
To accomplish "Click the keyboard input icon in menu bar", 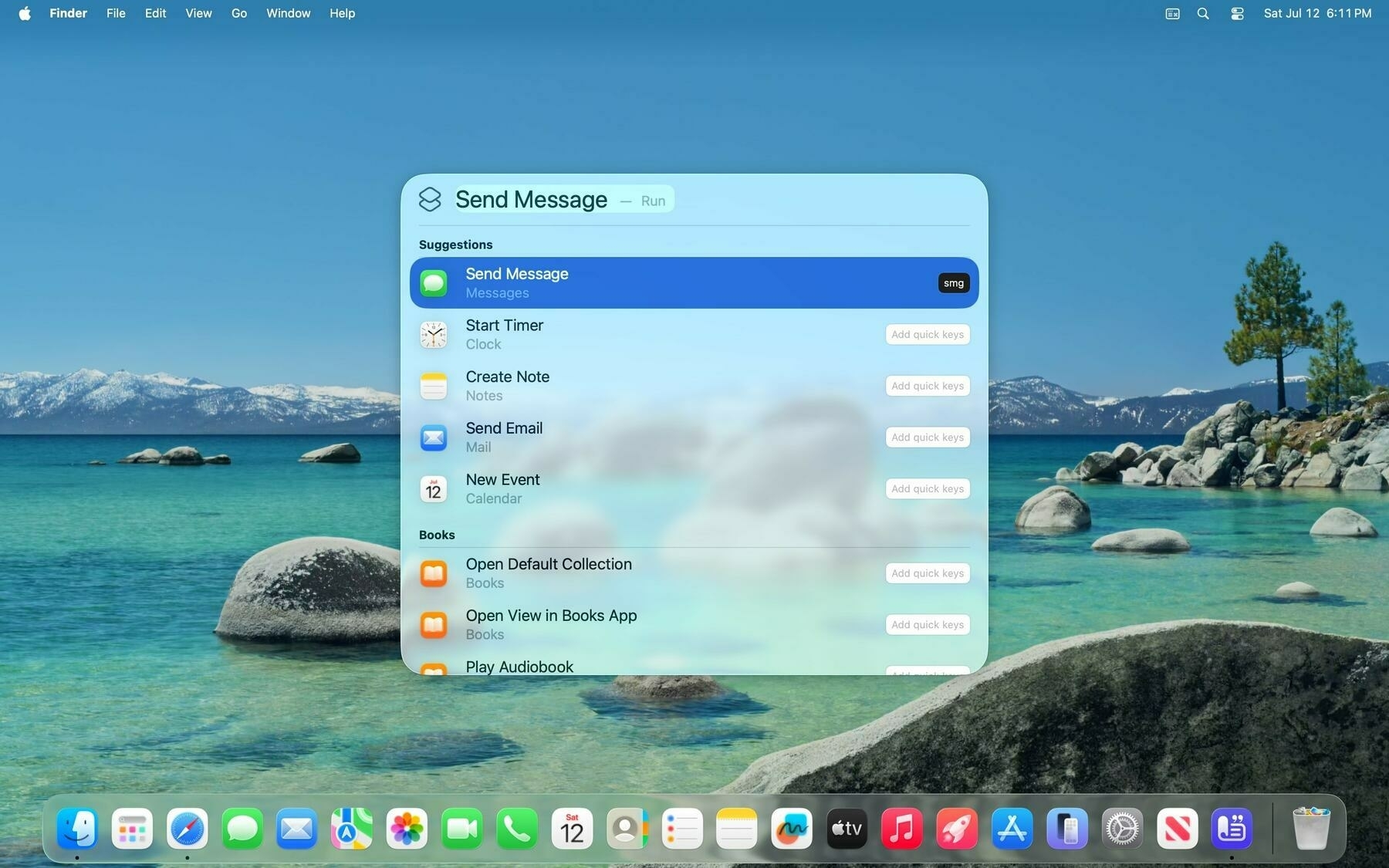I will coord(1172,13).
